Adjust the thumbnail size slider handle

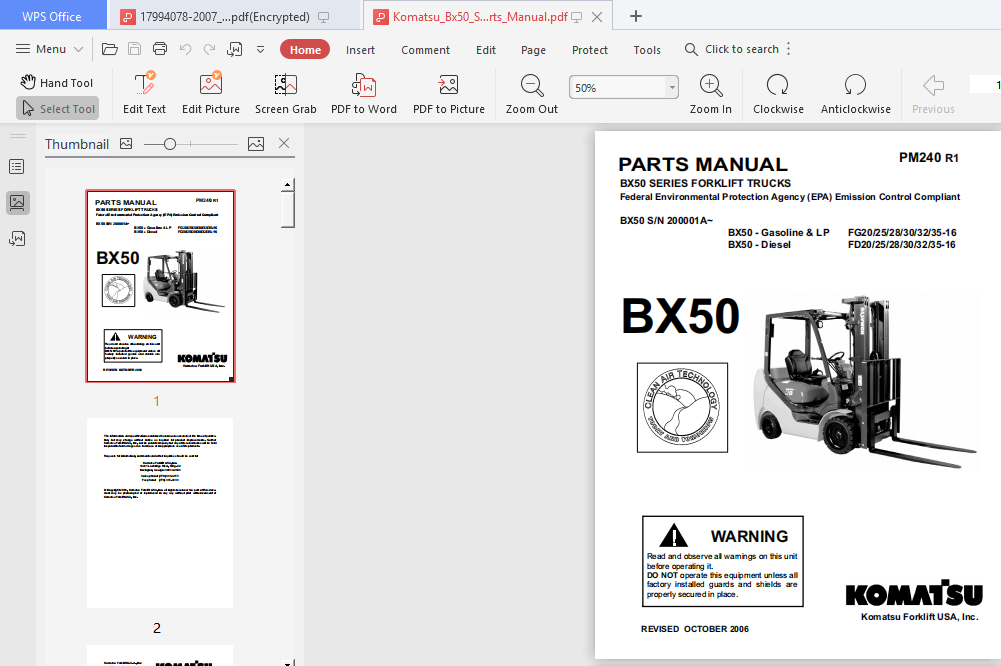(x=169, y=144)
